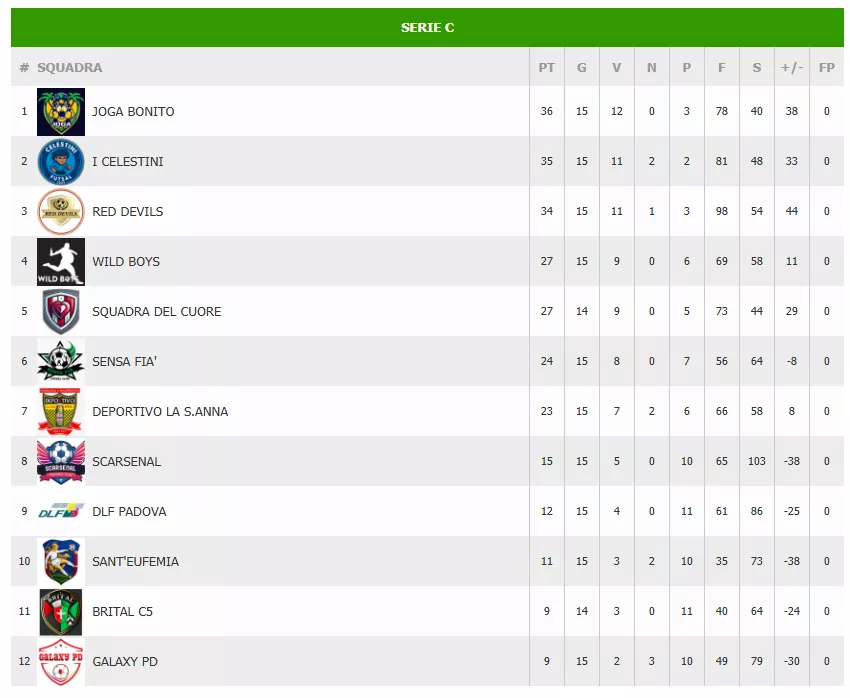
Task: Click the SERIE C table title
Action: pyautogui.click(x=427, y=27)
